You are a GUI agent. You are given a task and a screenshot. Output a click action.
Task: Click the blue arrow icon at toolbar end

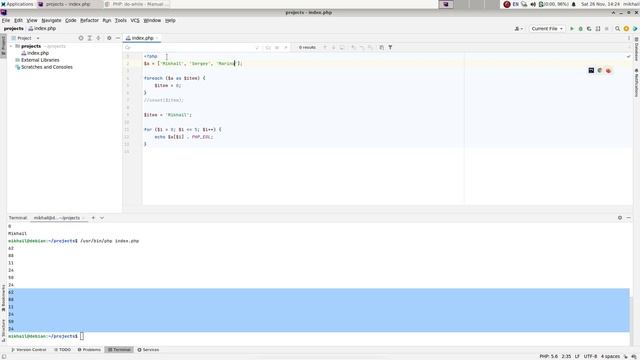coord(635,29)
